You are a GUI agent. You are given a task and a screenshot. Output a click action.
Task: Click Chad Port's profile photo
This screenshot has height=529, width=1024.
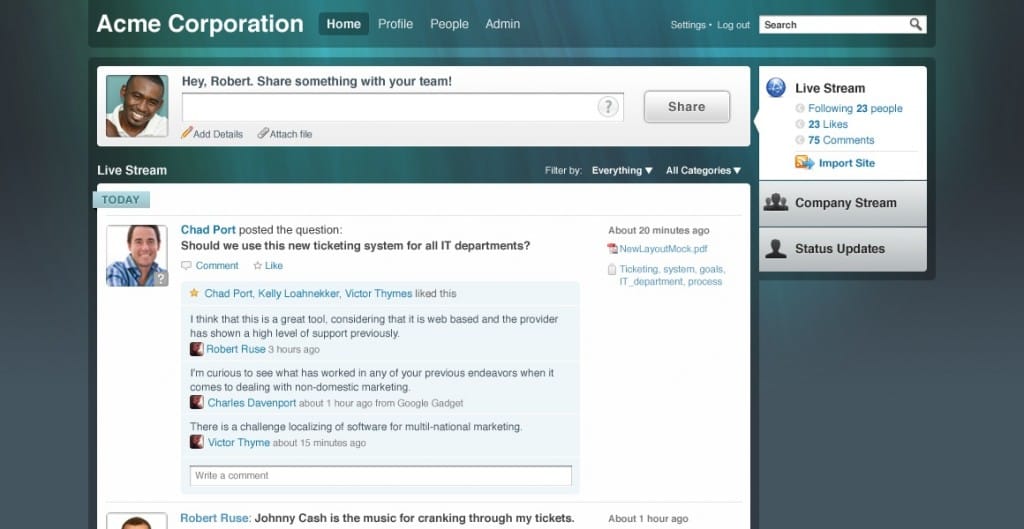pos(136,255)
